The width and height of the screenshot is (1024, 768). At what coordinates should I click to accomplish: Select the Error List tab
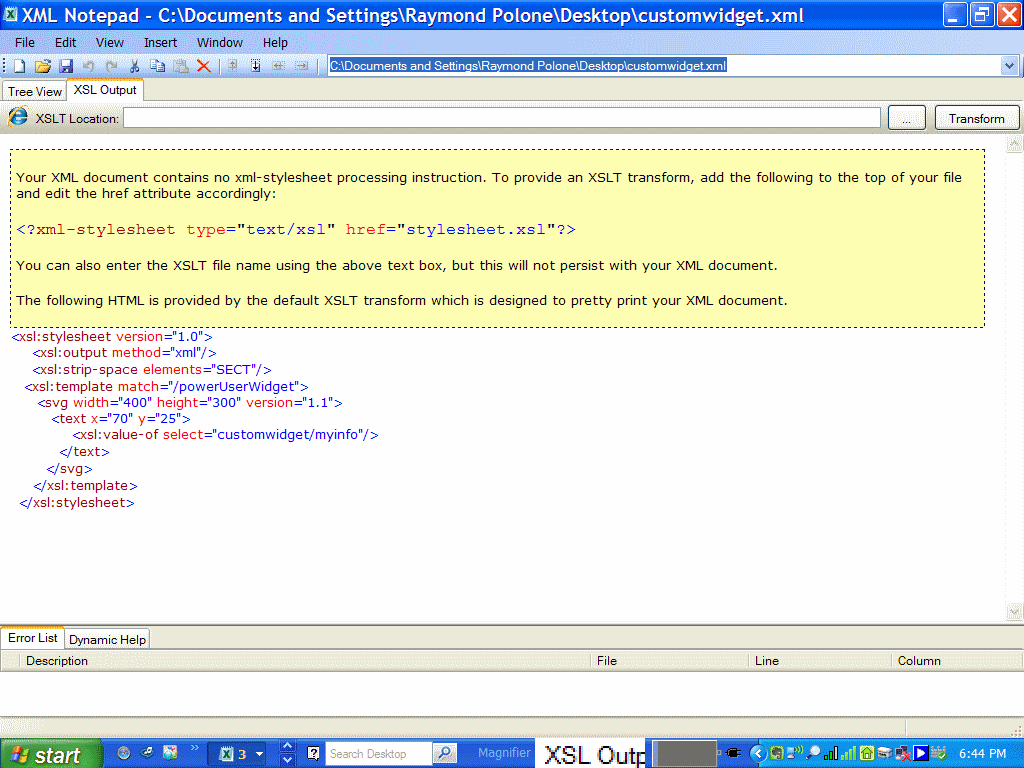(33, 637)
